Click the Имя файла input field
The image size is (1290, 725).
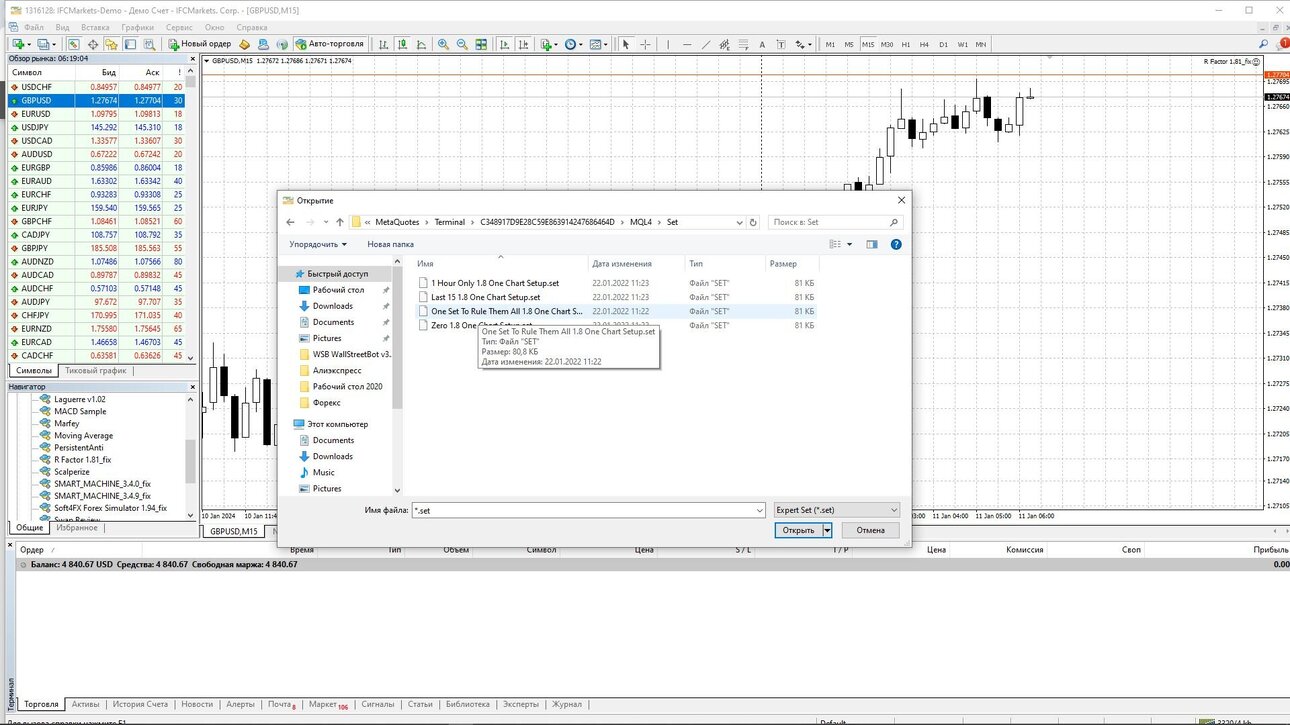coord(582,510)
